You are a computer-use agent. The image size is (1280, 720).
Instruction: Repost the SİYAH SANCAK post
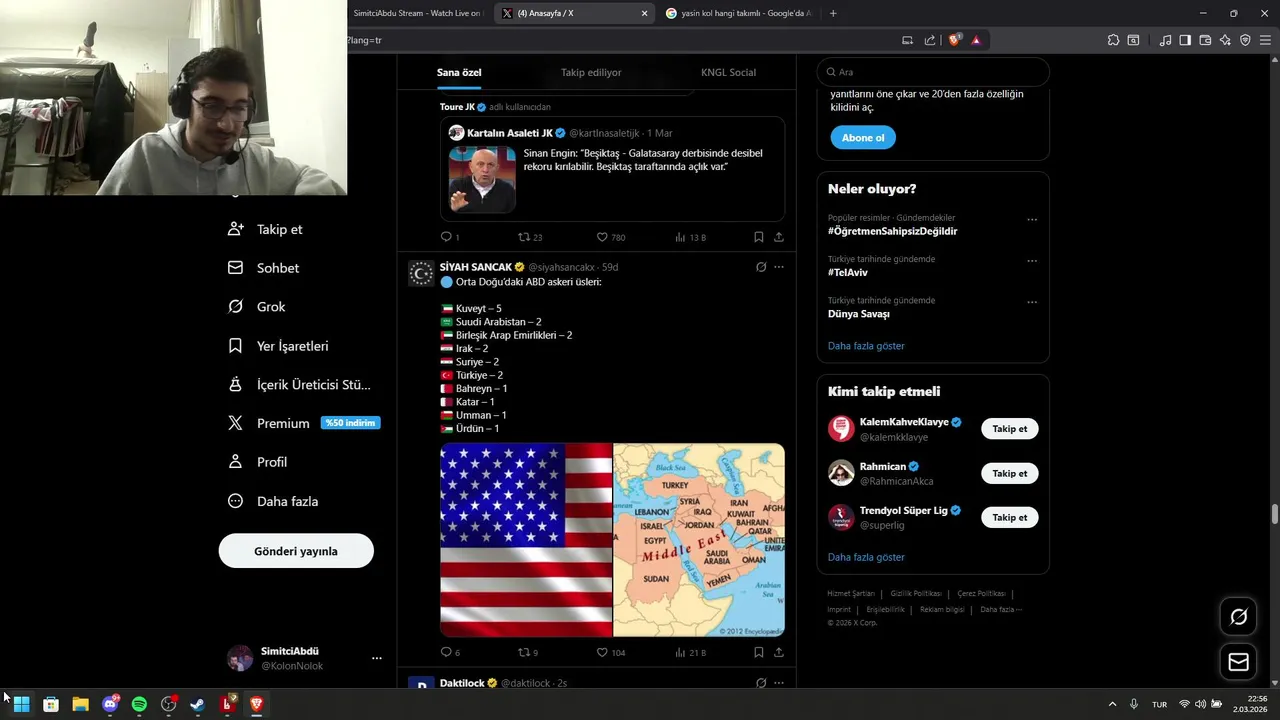[527, 652]
